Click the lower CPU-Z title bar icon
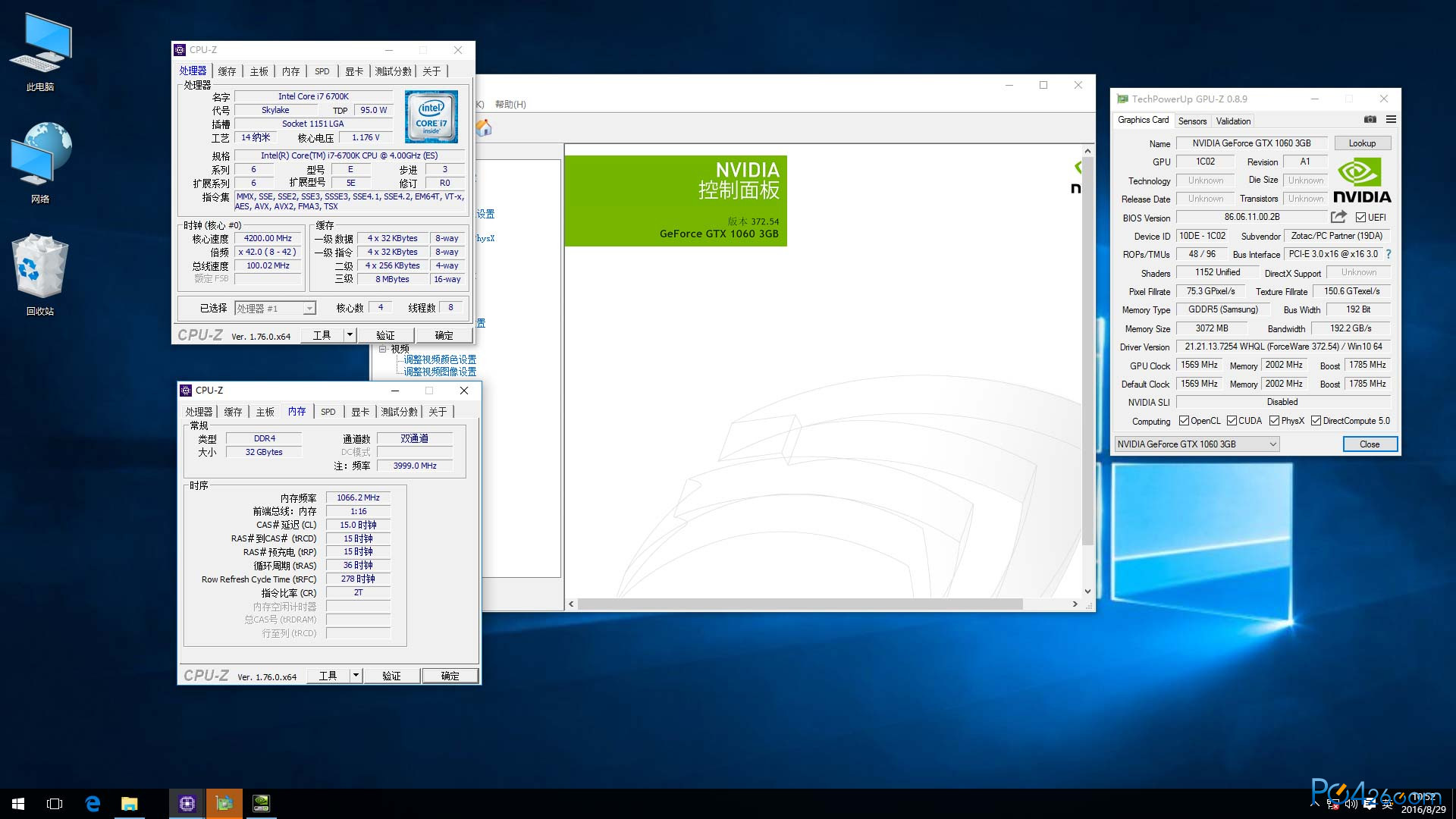 pyautogui.click(x=186, y=391)
